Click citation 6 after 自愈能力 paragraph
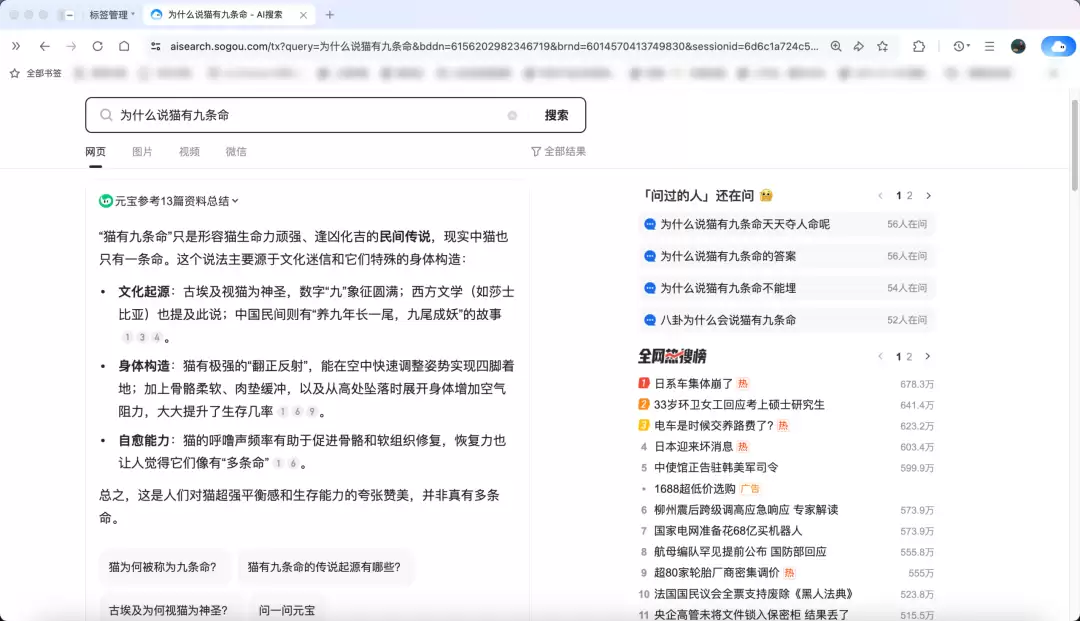Viewport: 1080px width, 621px height. pos(293,463)
